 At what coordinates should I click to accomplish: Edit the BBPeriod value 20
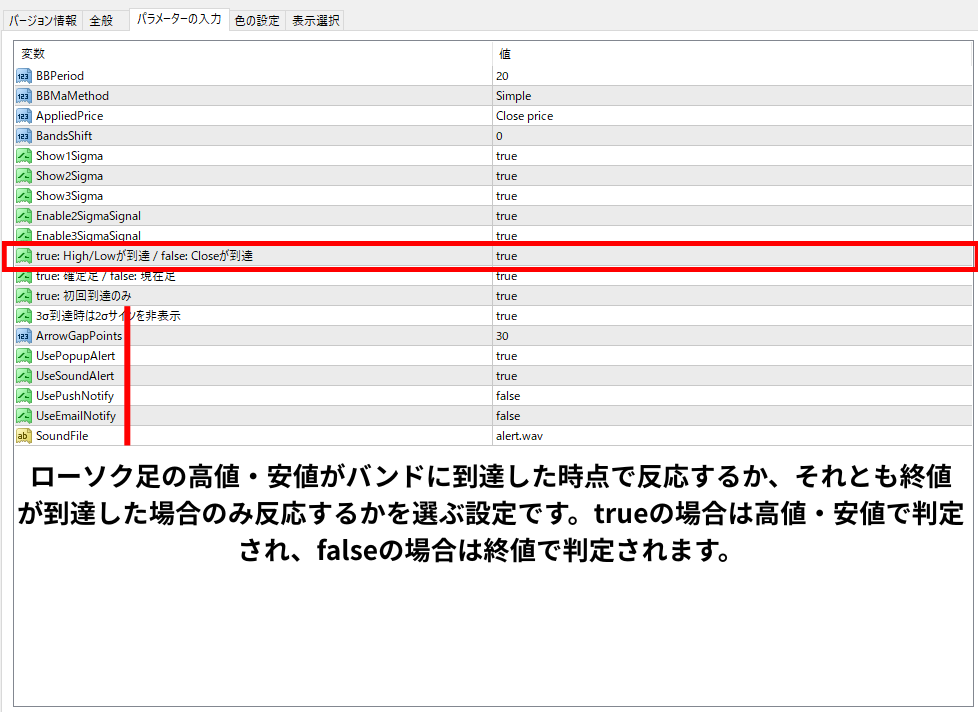[x=502, y=76]
